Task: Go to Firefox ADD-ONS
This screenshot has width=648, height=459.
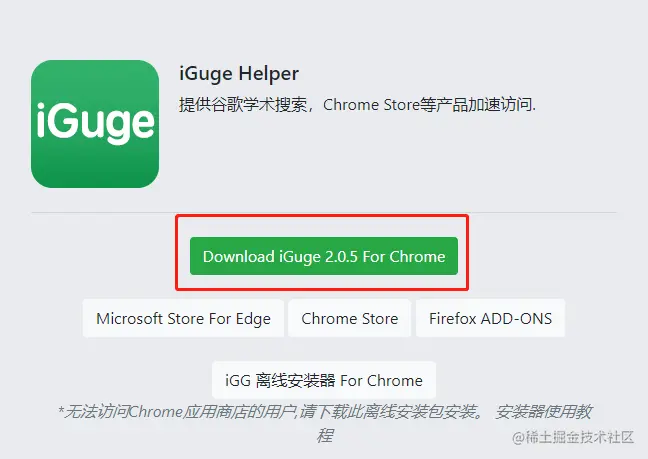Action: [x=490, y=319]
